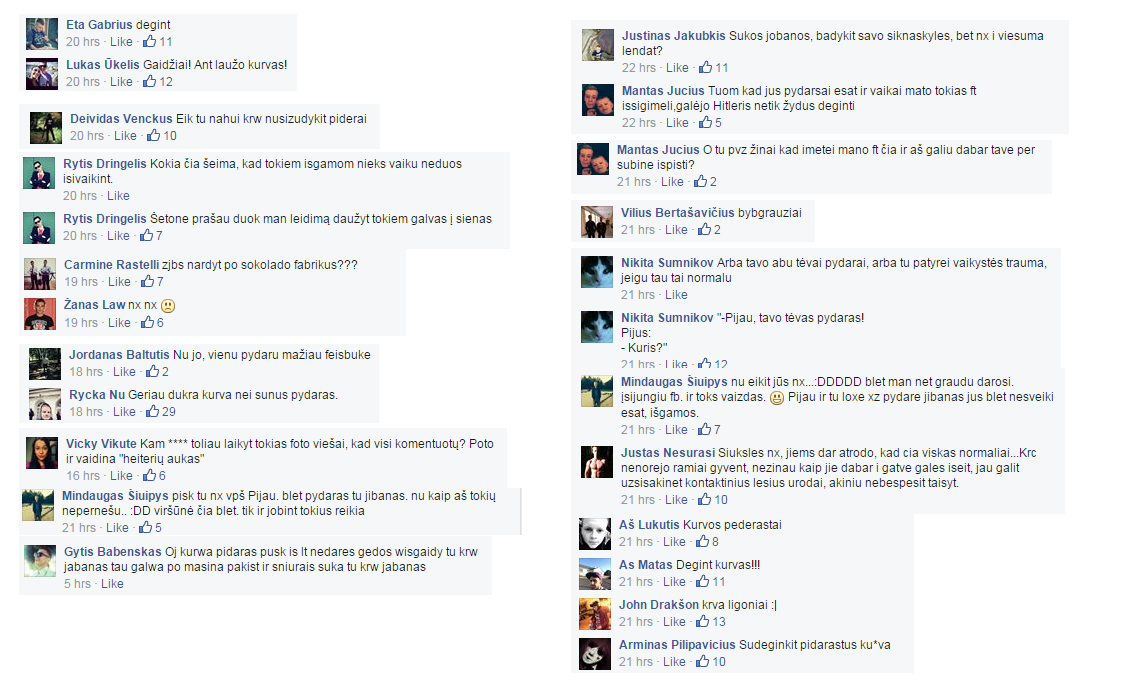The width and height of the screenshot is (1141, 681).
Task: Click thumbs-up icon on Carmine Rastelli comment
Action: click(x=148, y=282)
